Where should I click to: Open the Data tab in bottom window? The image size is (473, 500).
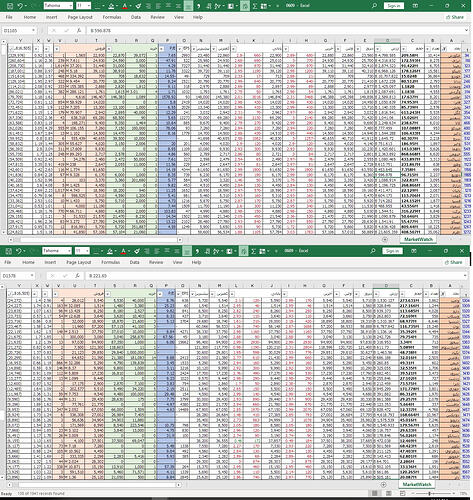[x=134, y=262]
